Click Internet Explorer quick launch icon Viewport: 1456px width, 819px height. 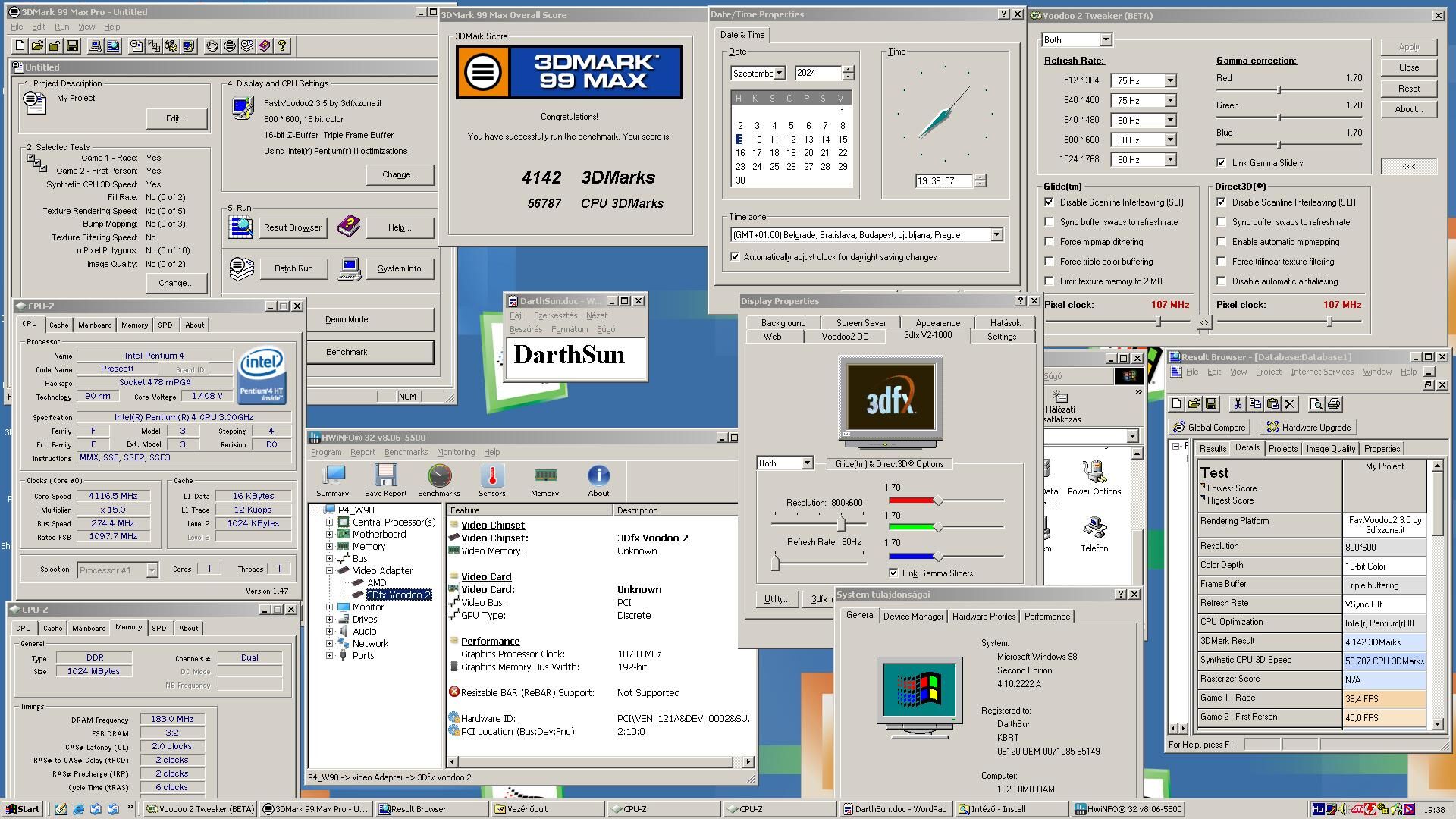click(78, 809)
